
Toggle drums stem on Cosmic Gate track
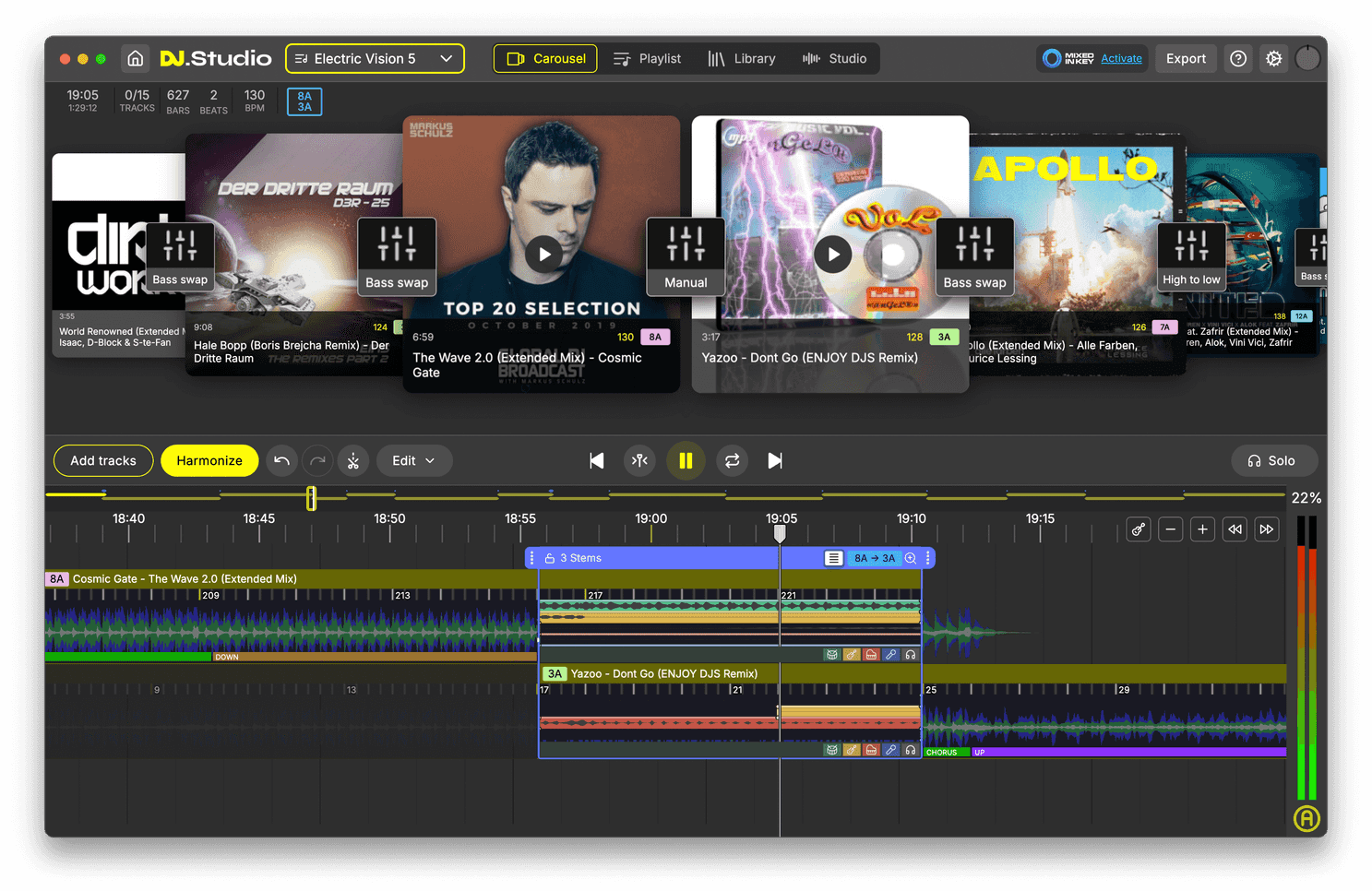(832, 655)
